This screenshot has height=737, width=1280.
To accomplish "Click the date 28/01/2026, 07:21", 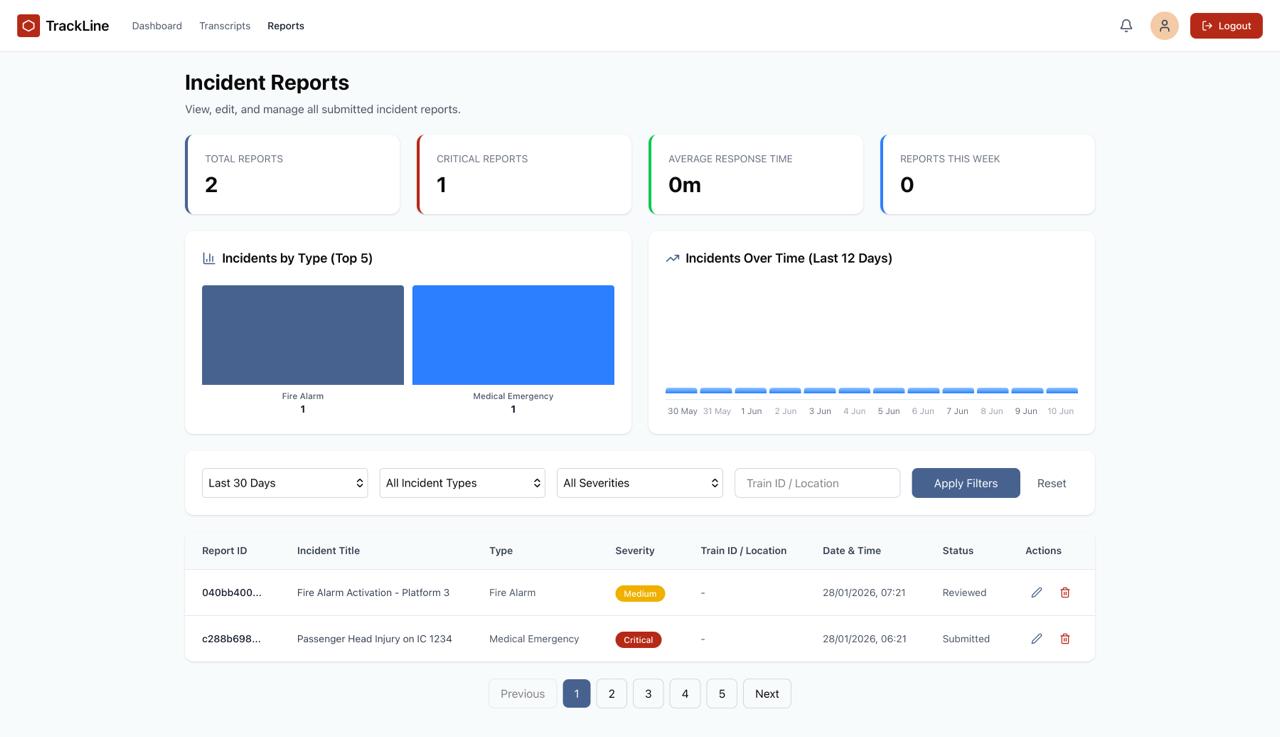I will click(x=864, y=592).
